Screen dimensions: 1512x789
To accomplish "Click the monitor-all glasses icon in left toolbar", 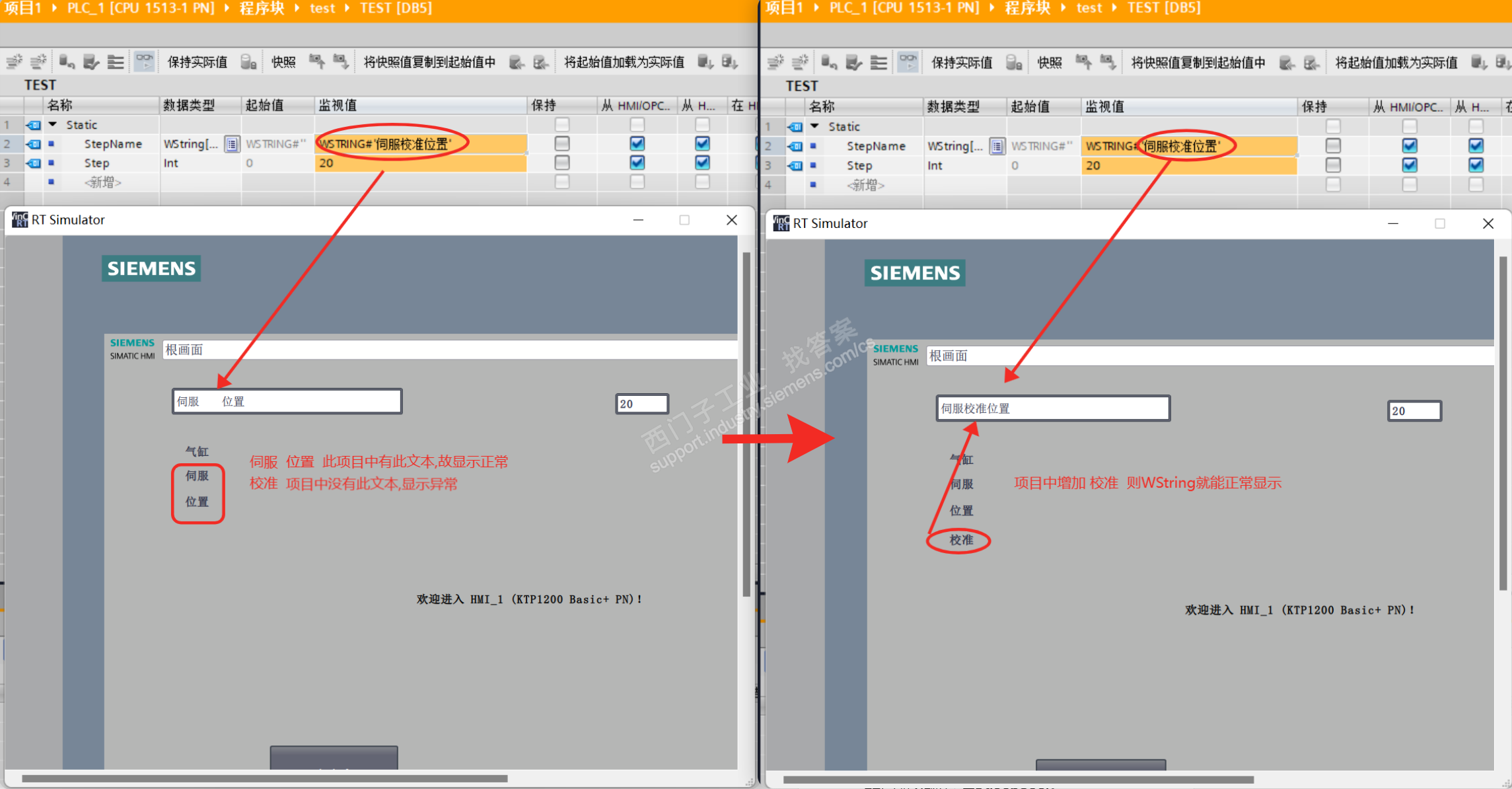I will click(144, 61).
